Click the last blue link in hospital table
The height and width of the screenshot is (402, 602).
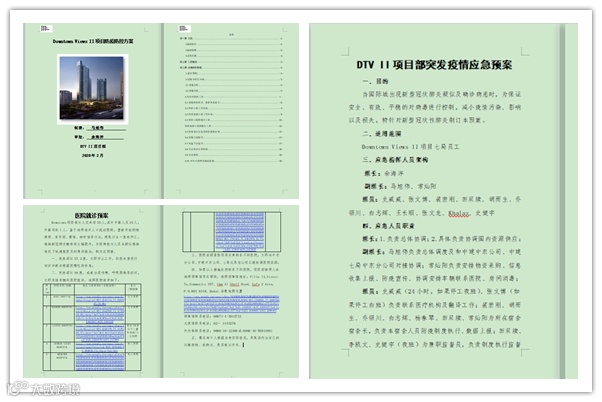coord(99,362)
